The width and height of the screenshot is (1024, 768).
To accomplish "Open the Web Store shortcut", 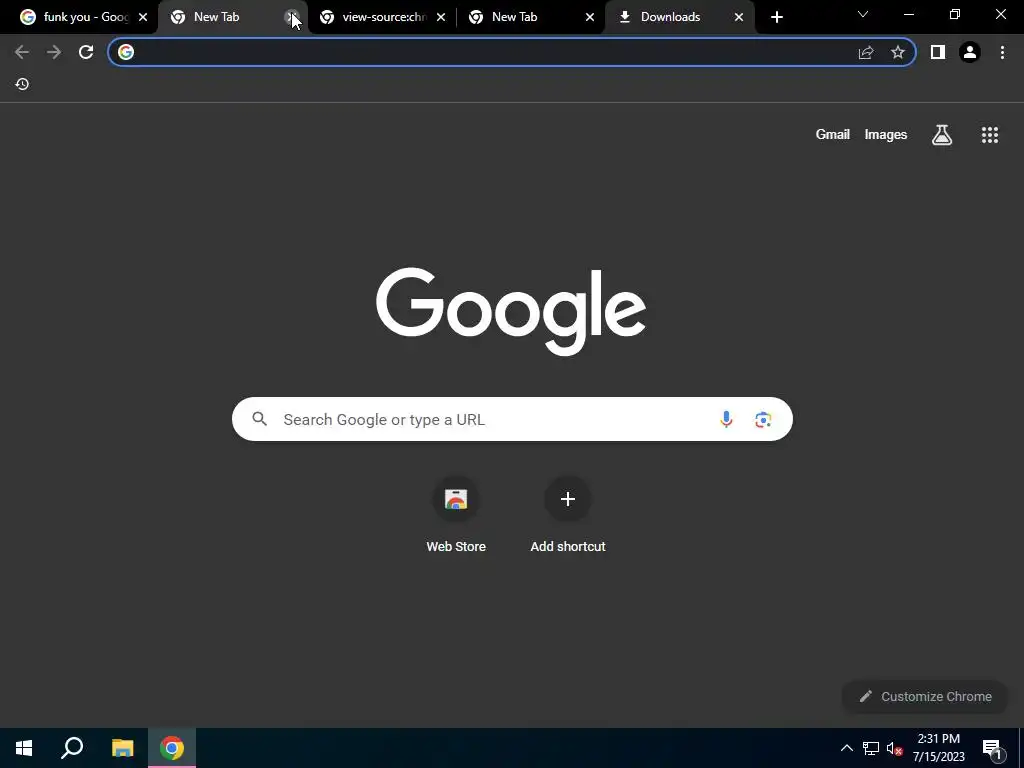I will [456, 516].
